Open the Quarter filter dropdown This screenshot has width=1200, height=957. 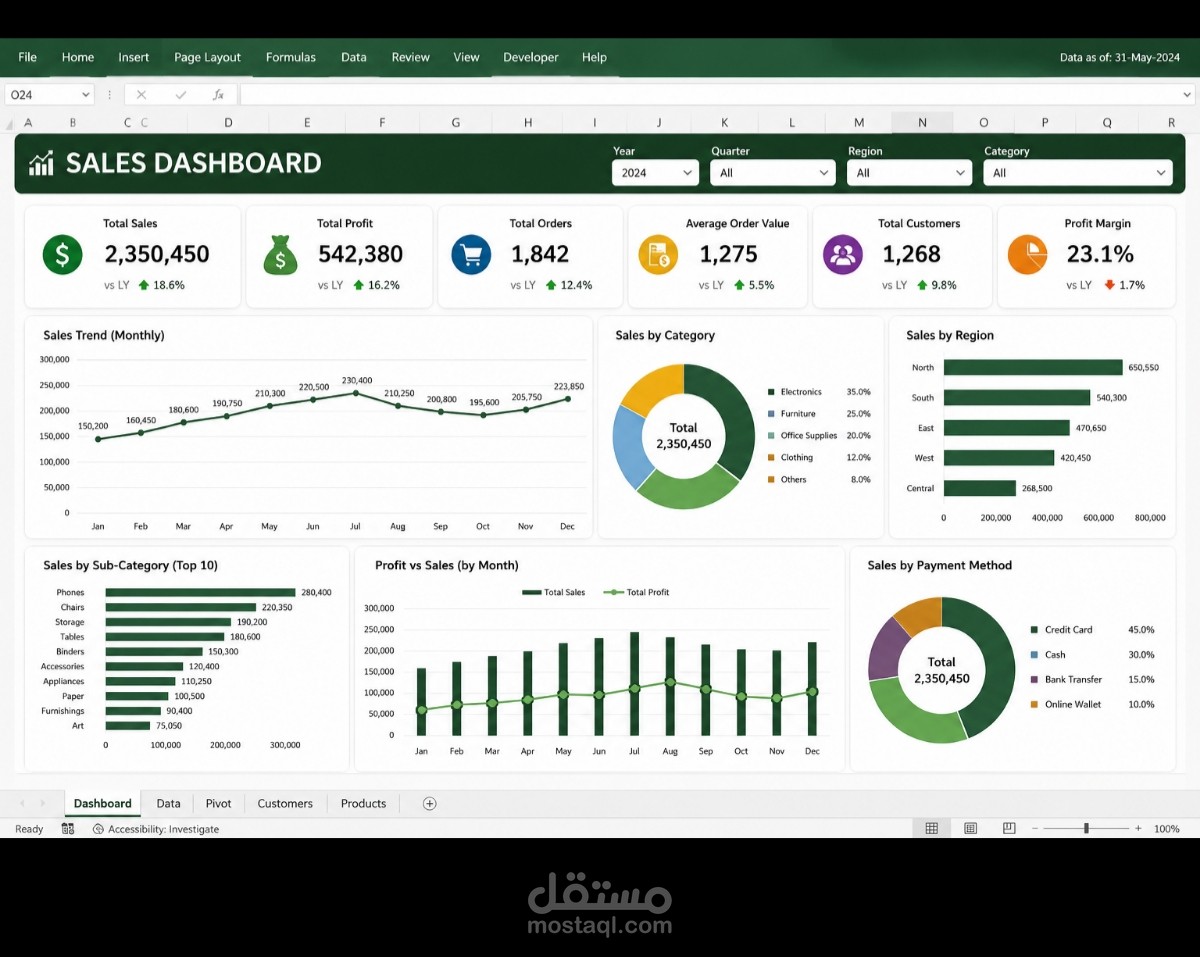(772, 173)
